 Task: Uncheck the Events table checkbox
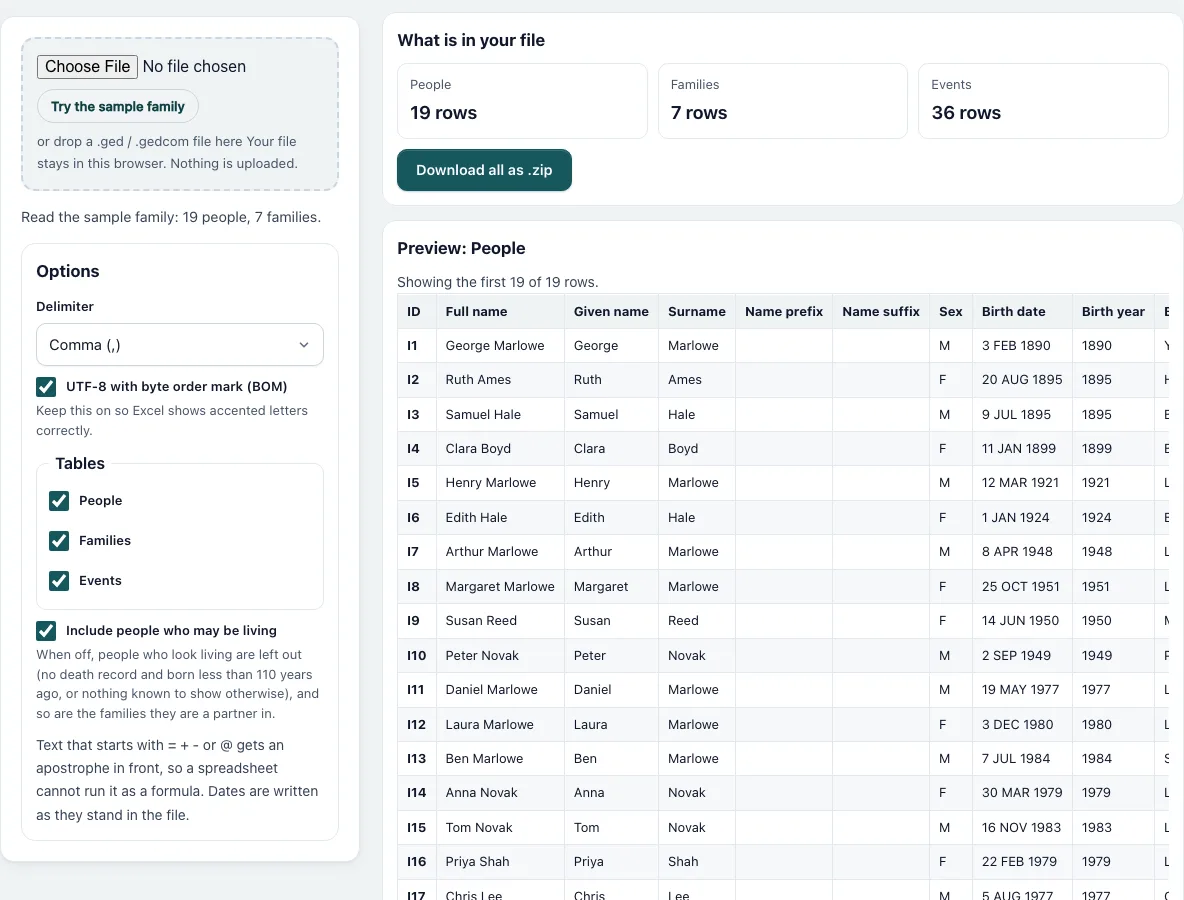(59, 581)
